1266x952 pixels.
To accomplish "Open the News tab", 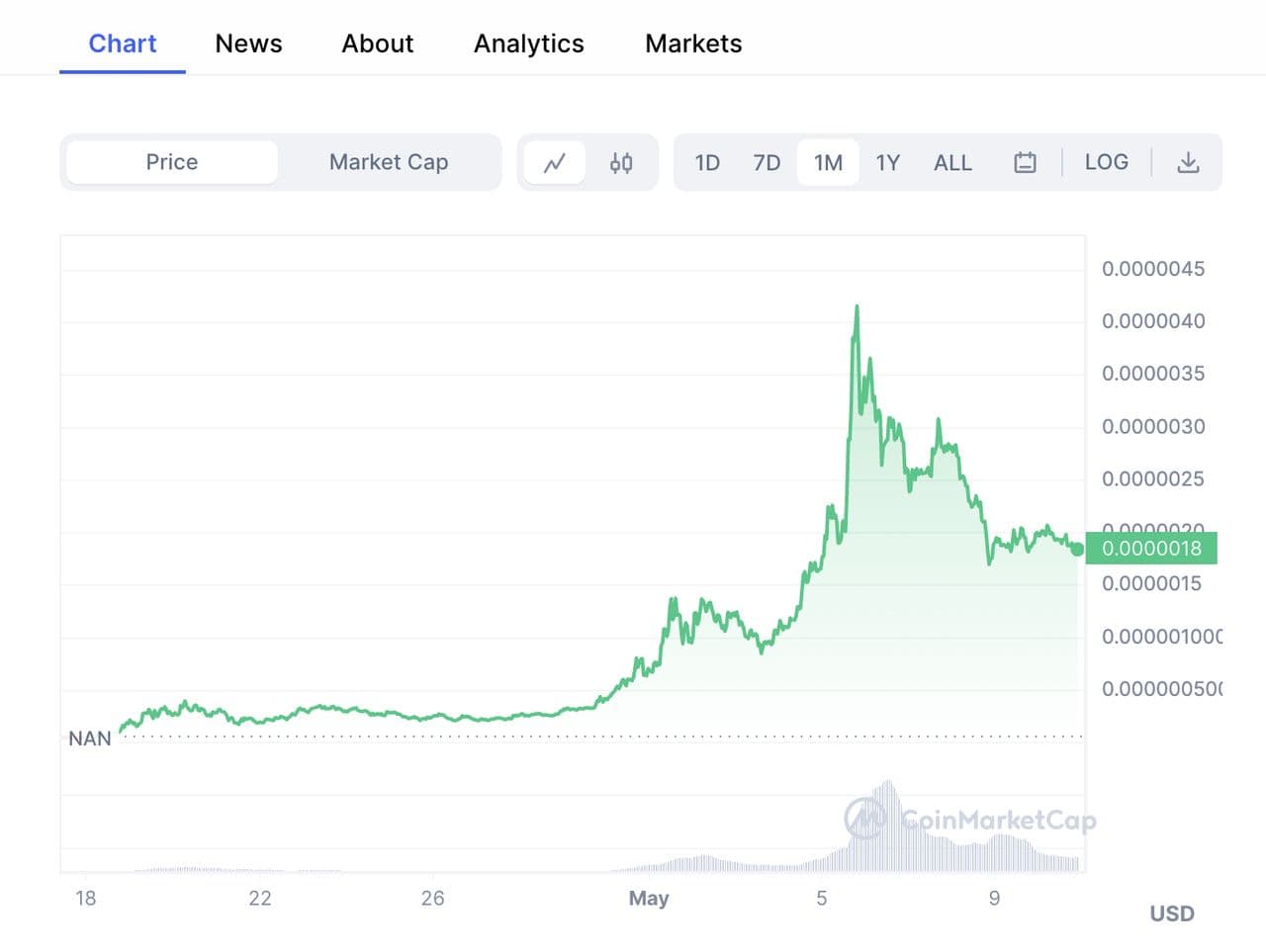I will click(x=248, y=43).
